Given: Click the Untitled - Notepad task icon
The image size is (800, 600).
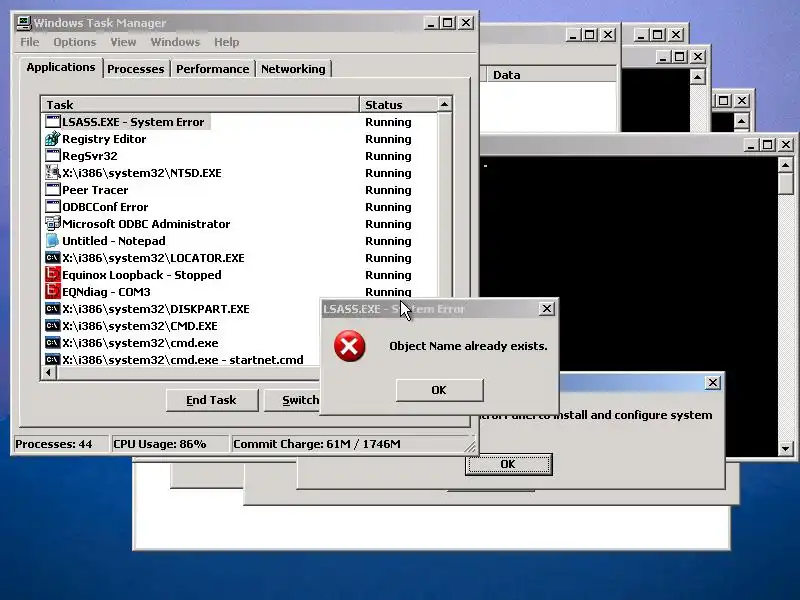Looking at the screenshot, I should [53, 241].
